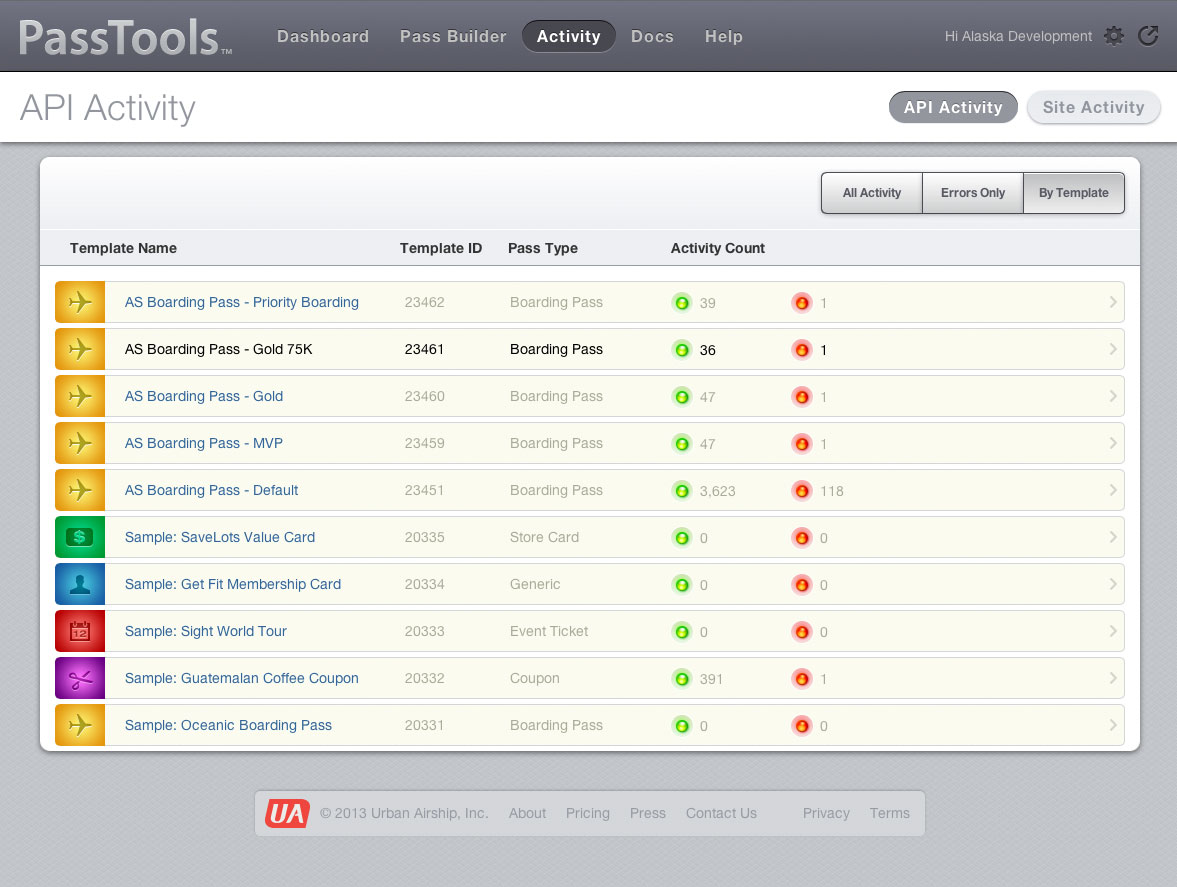Filter by Errors Only
This screenshot has height=887, width=1177.
973,193
